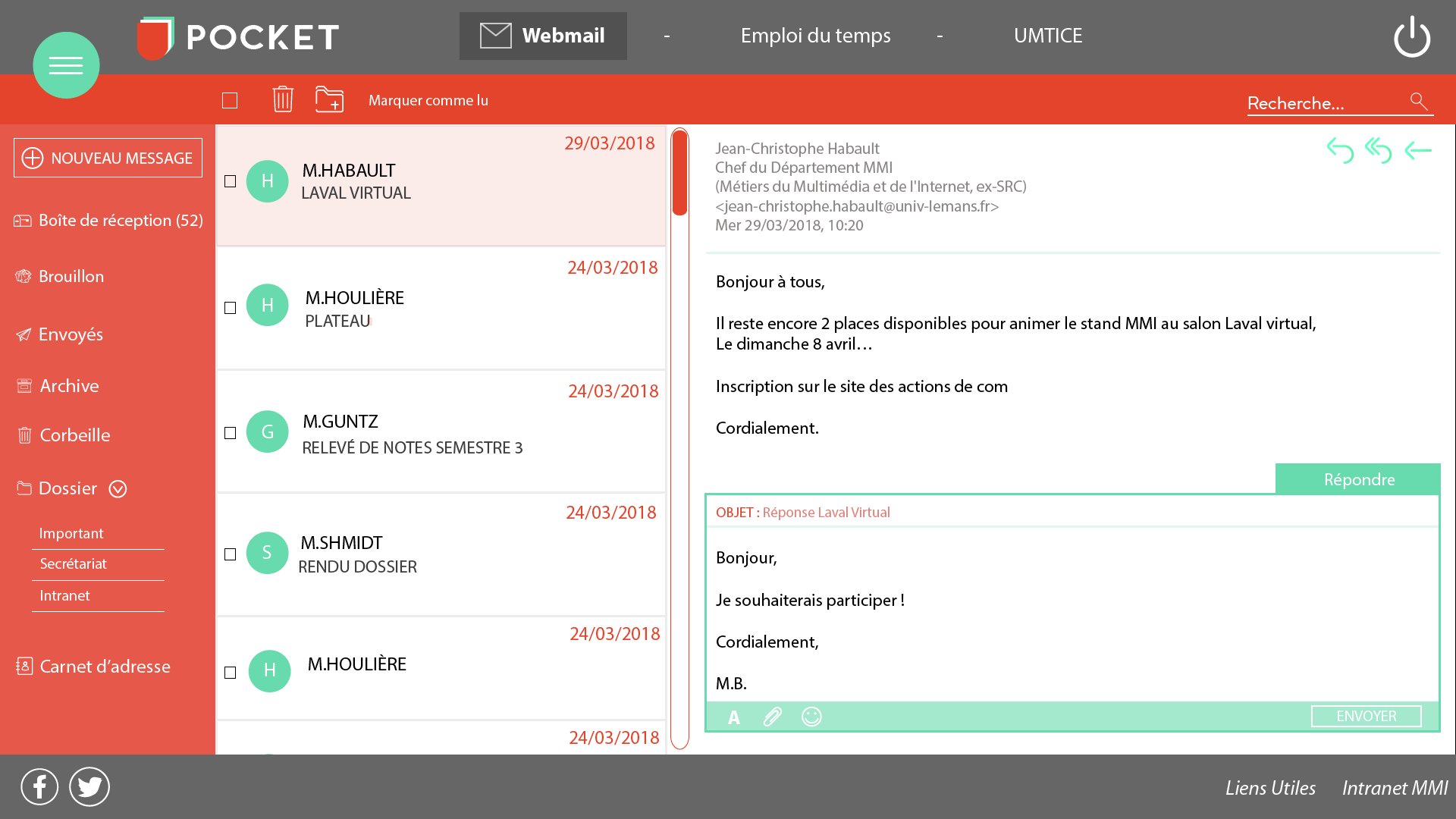
Task: Click M.HABAULT sender avatar
Action: click(267, 181)
